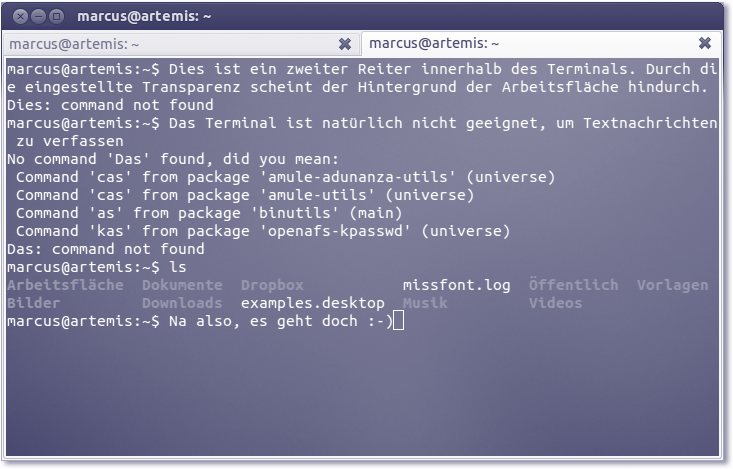The height and width of the screenshot is (469, 733).
Task: Click the Öffentlich directory name
Action: [x=573, y=285]
